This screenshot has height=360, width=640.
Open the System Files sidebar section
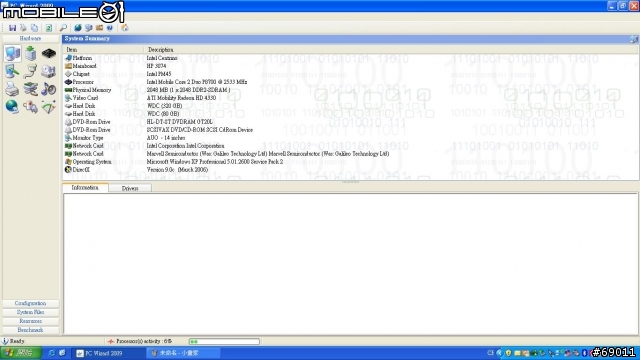(31, 312)
